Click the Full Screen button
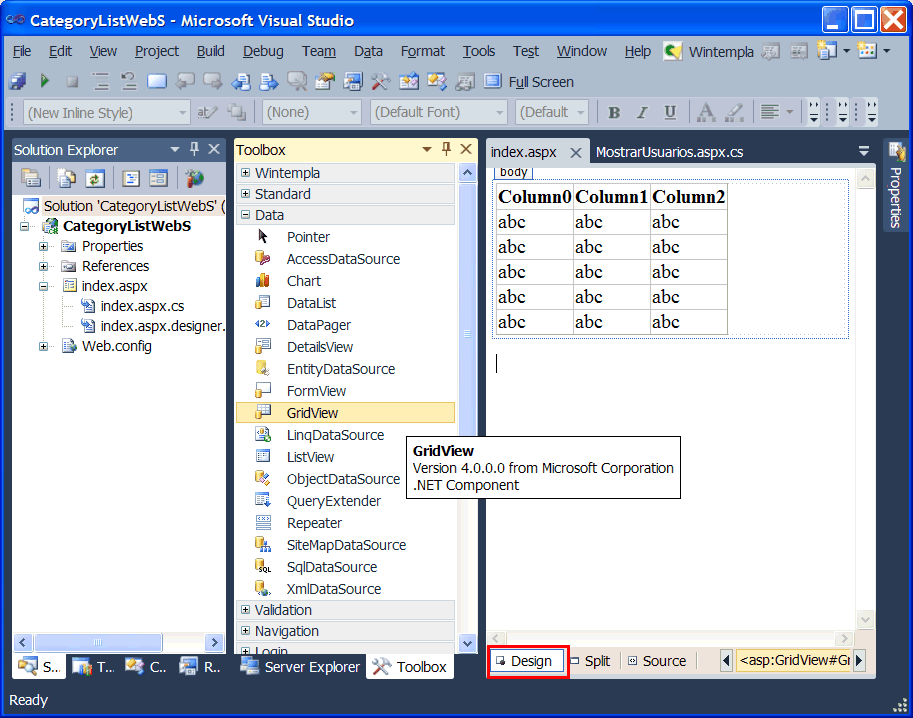The height and width of the screenshot is (718, 913). click(x=529, y=82)
